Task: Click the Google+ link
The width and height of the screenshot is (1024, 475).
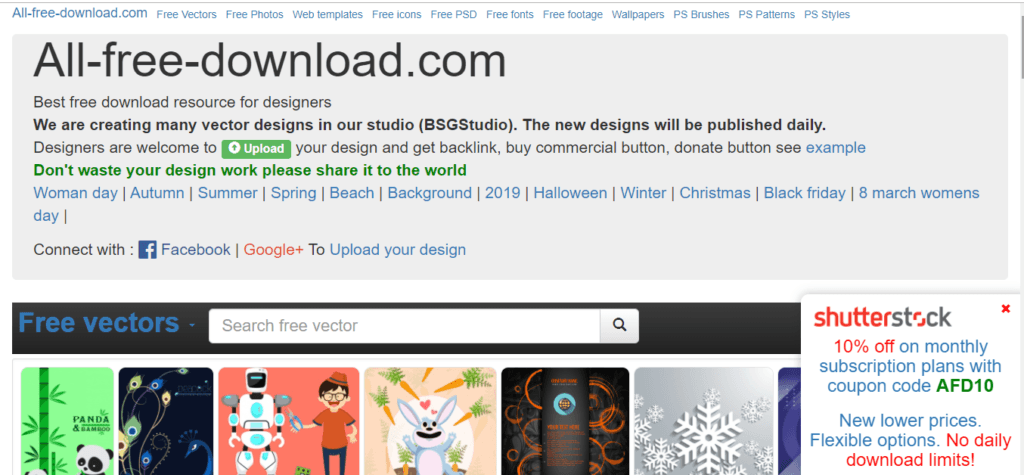Action: point(274,250)
